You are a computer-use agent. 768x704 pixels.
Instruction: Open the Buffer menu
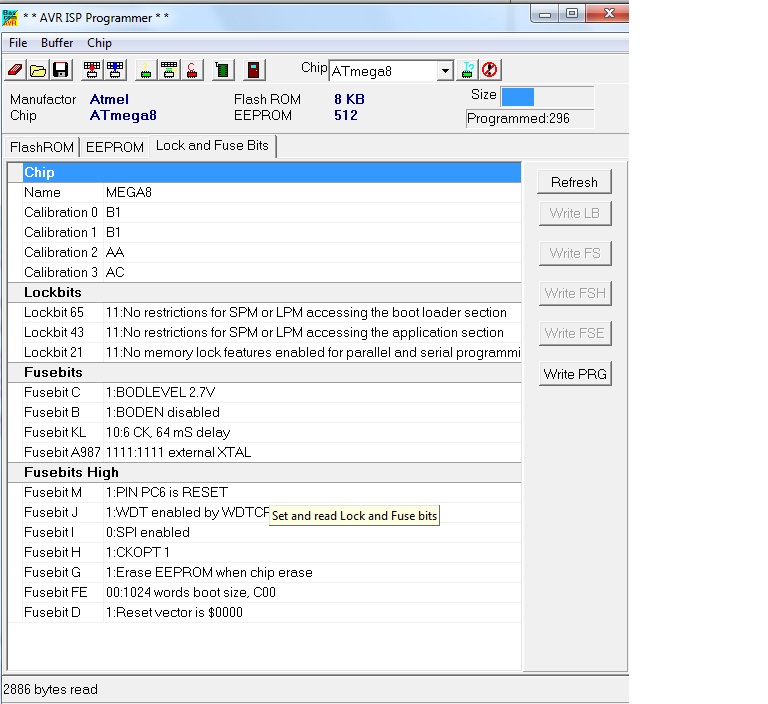pos(57,43)
